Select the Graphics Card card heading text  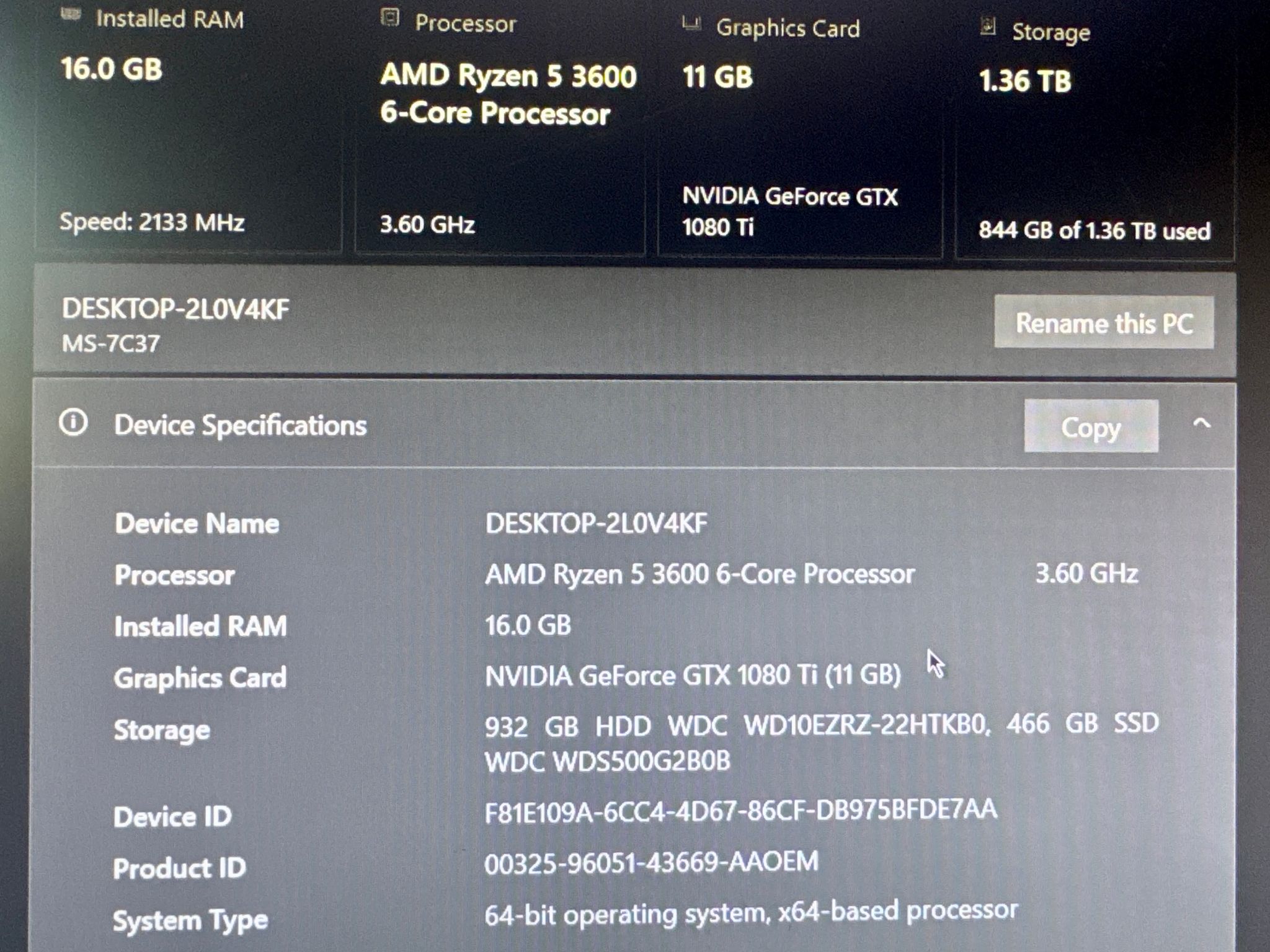tap(788, 29)
